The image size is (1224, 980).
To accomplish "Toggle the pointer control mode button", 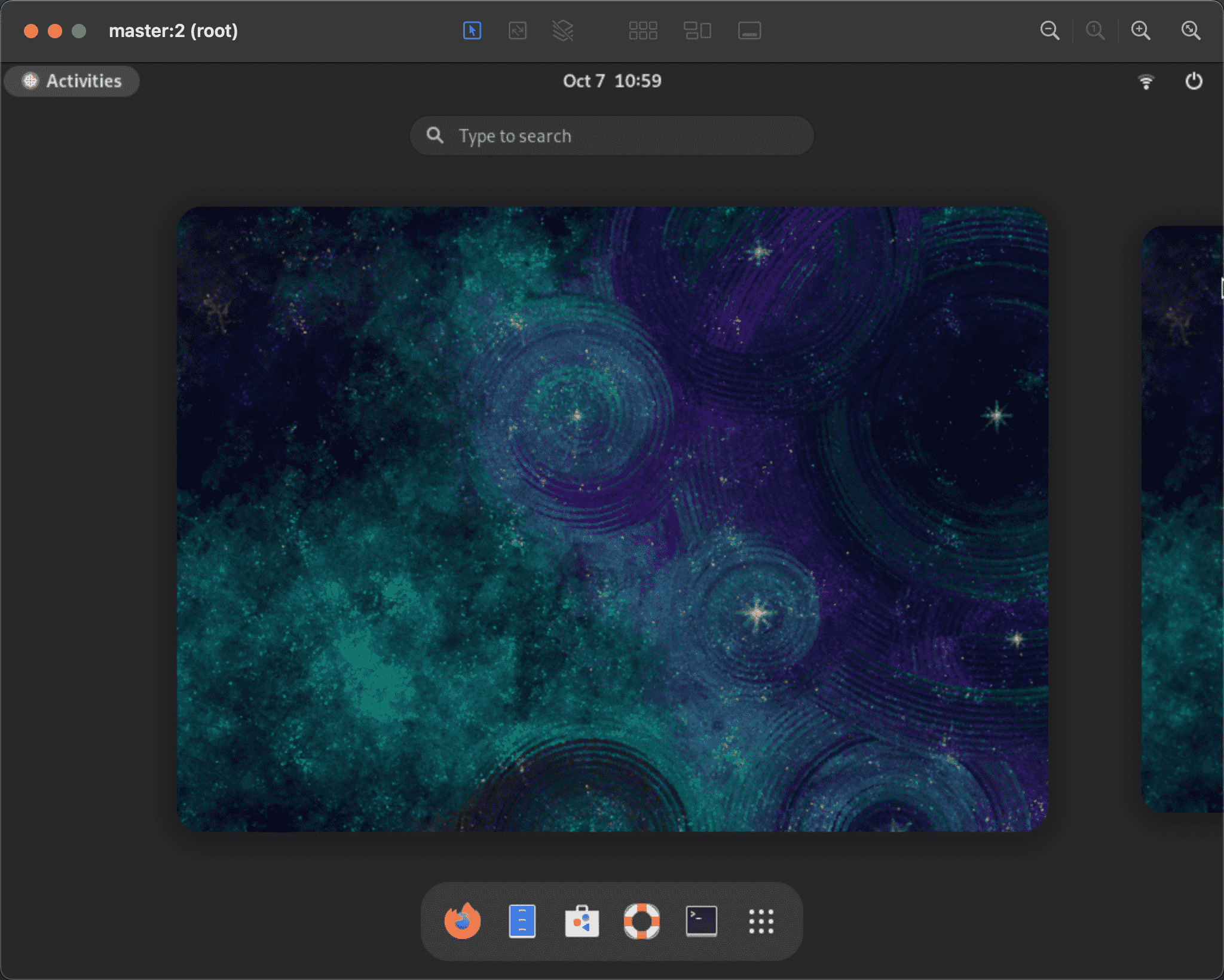I will [x=472, y=30].
